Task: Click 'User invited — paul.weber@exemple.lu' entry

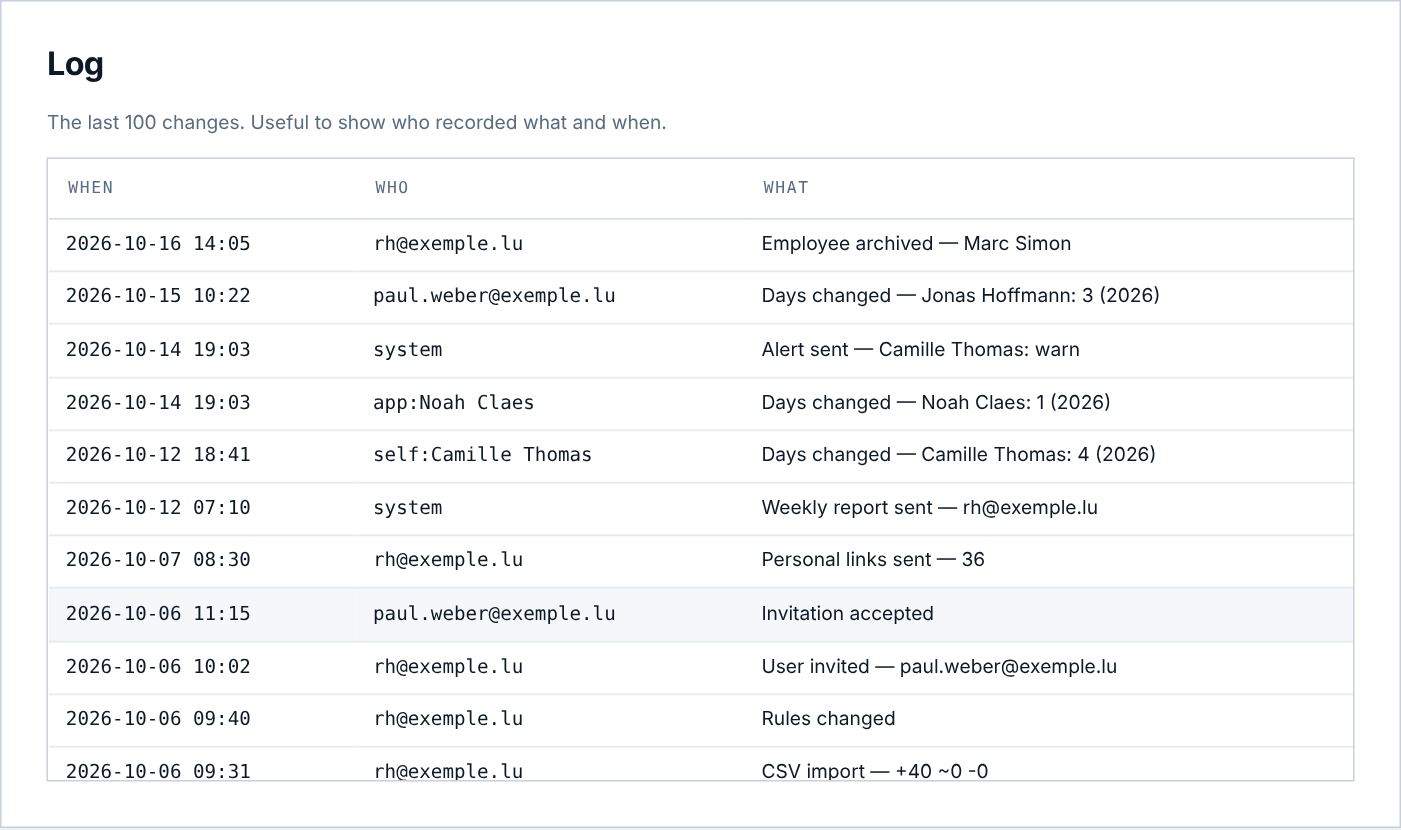Action: pos(939,667)
